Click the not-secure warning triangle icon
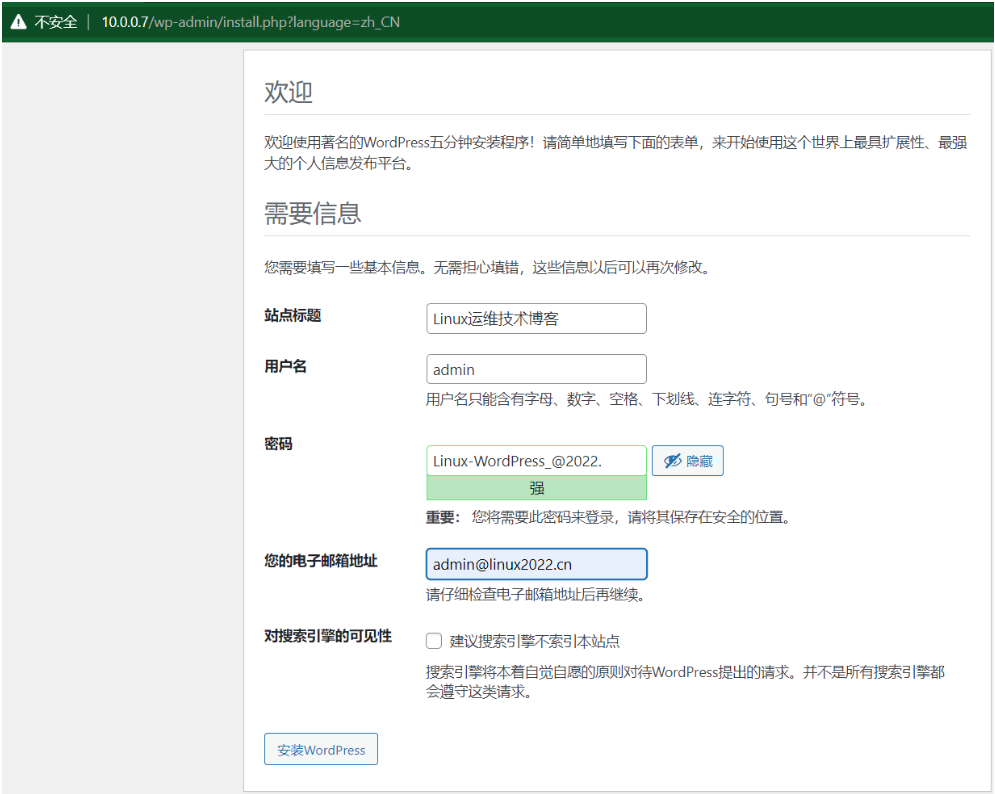 pyautogui.click(x=18, y=22)
